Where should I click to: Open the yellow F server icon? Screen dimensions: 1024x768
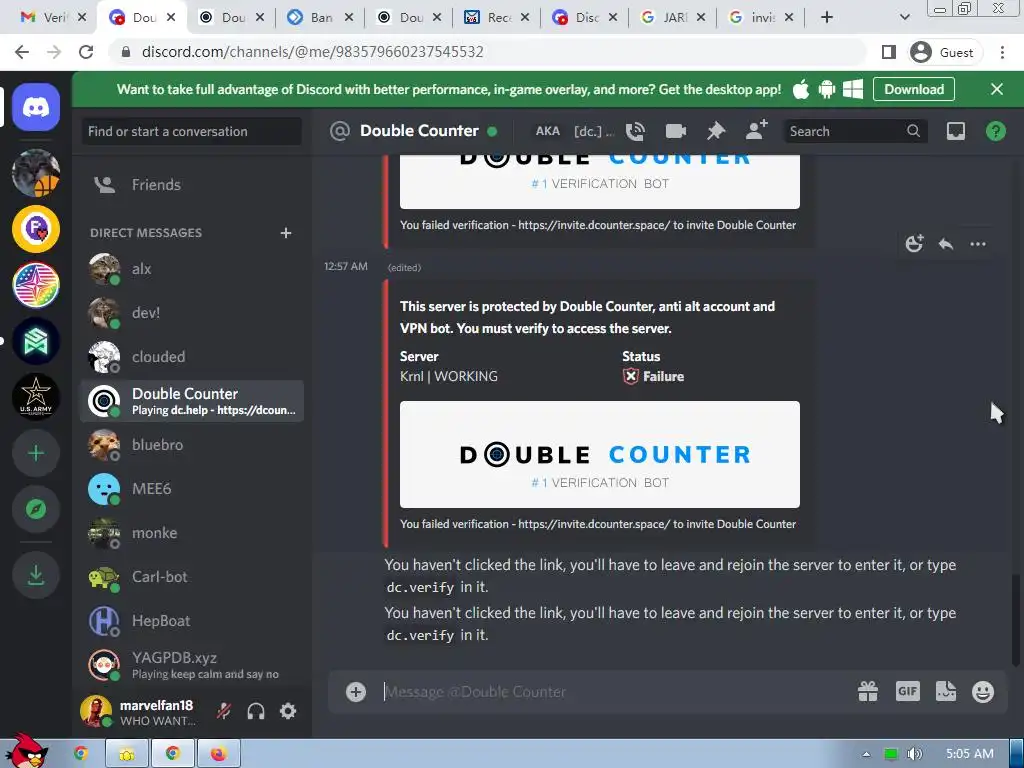[x=36, y=229]
